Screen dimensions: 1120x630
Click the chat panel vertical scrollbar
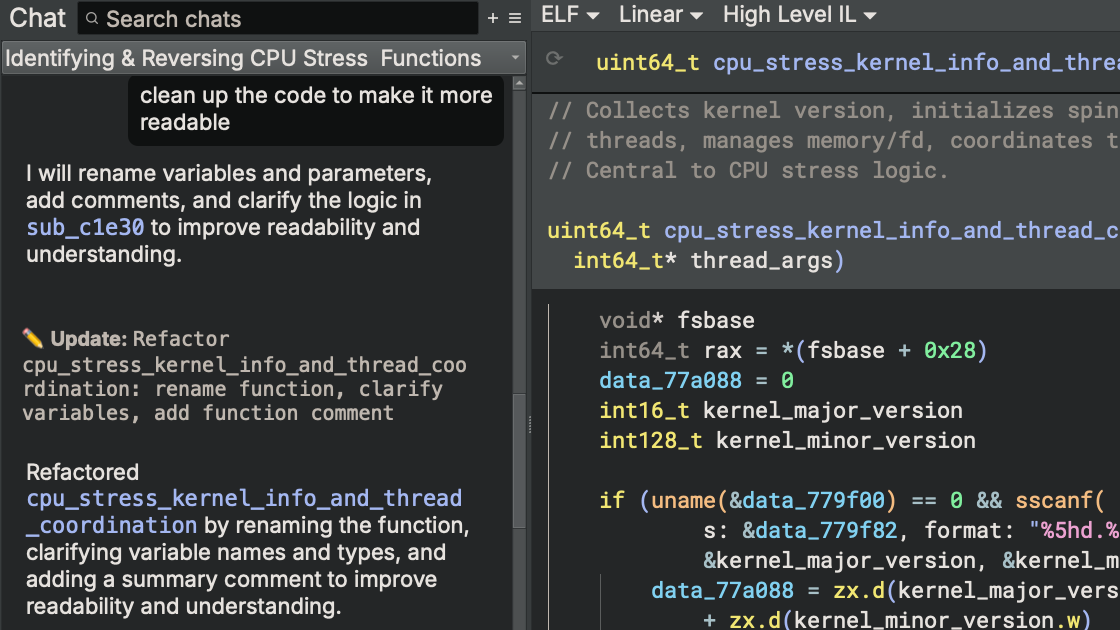coord(517,460)
